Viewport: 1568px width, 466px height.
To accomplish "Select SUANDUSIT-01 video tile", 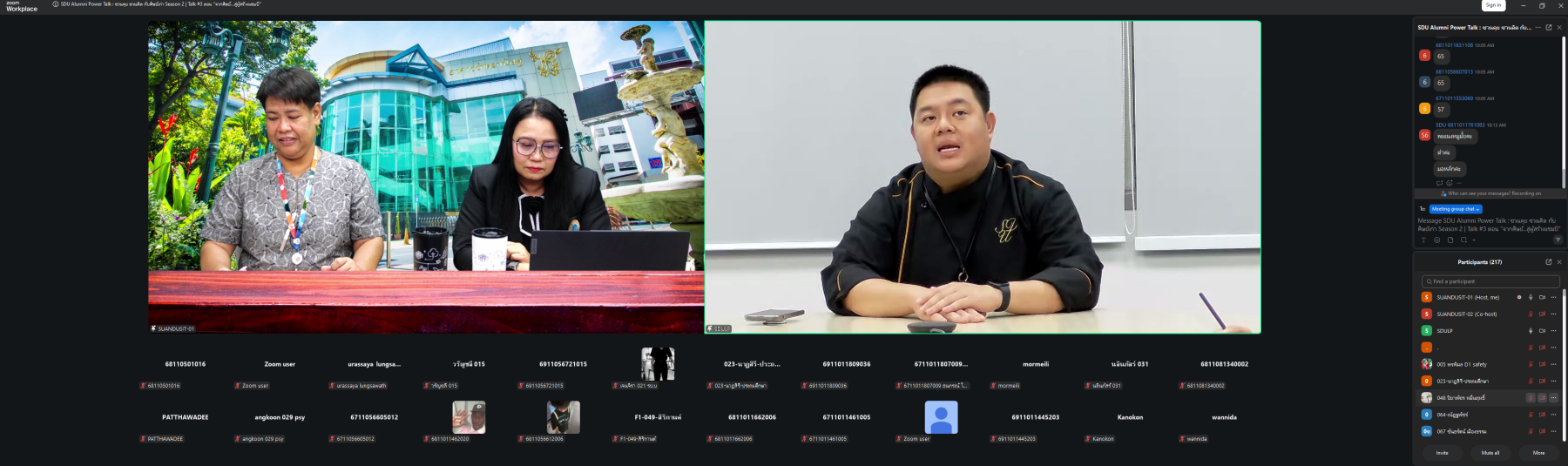I will [x=426, y=177].
